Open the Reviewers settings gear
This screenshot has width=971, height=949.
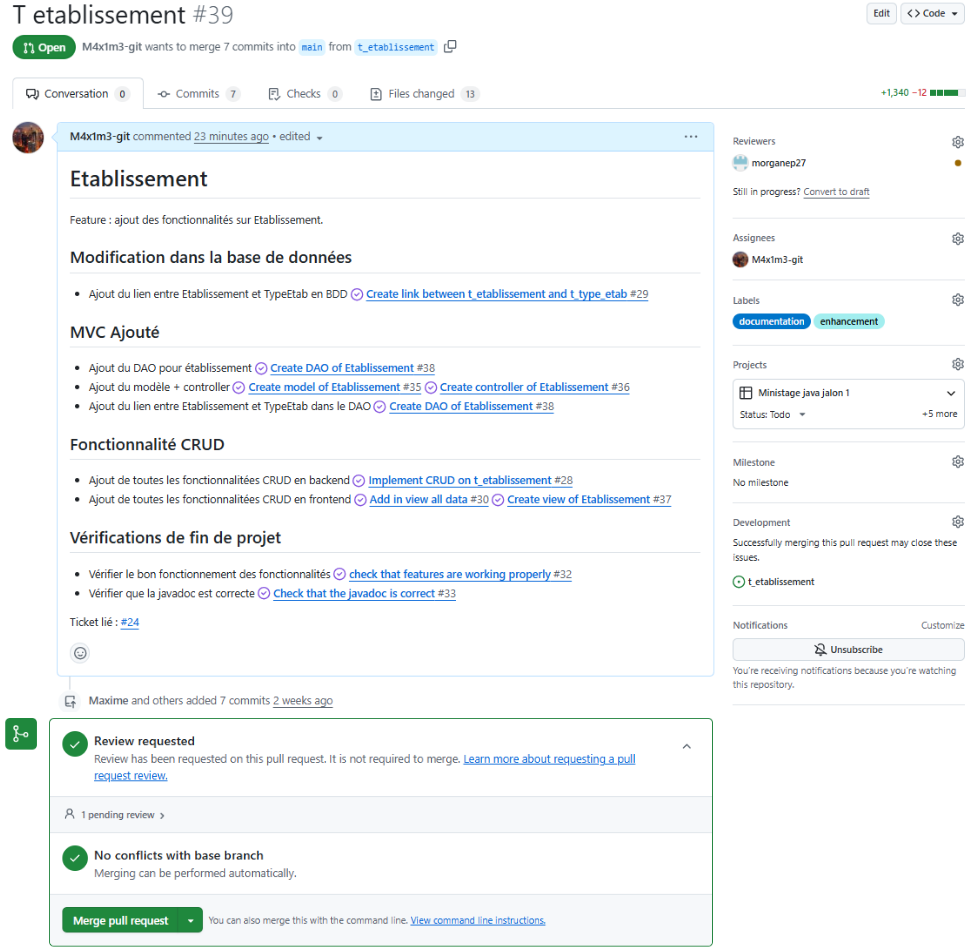pos(957,142)
